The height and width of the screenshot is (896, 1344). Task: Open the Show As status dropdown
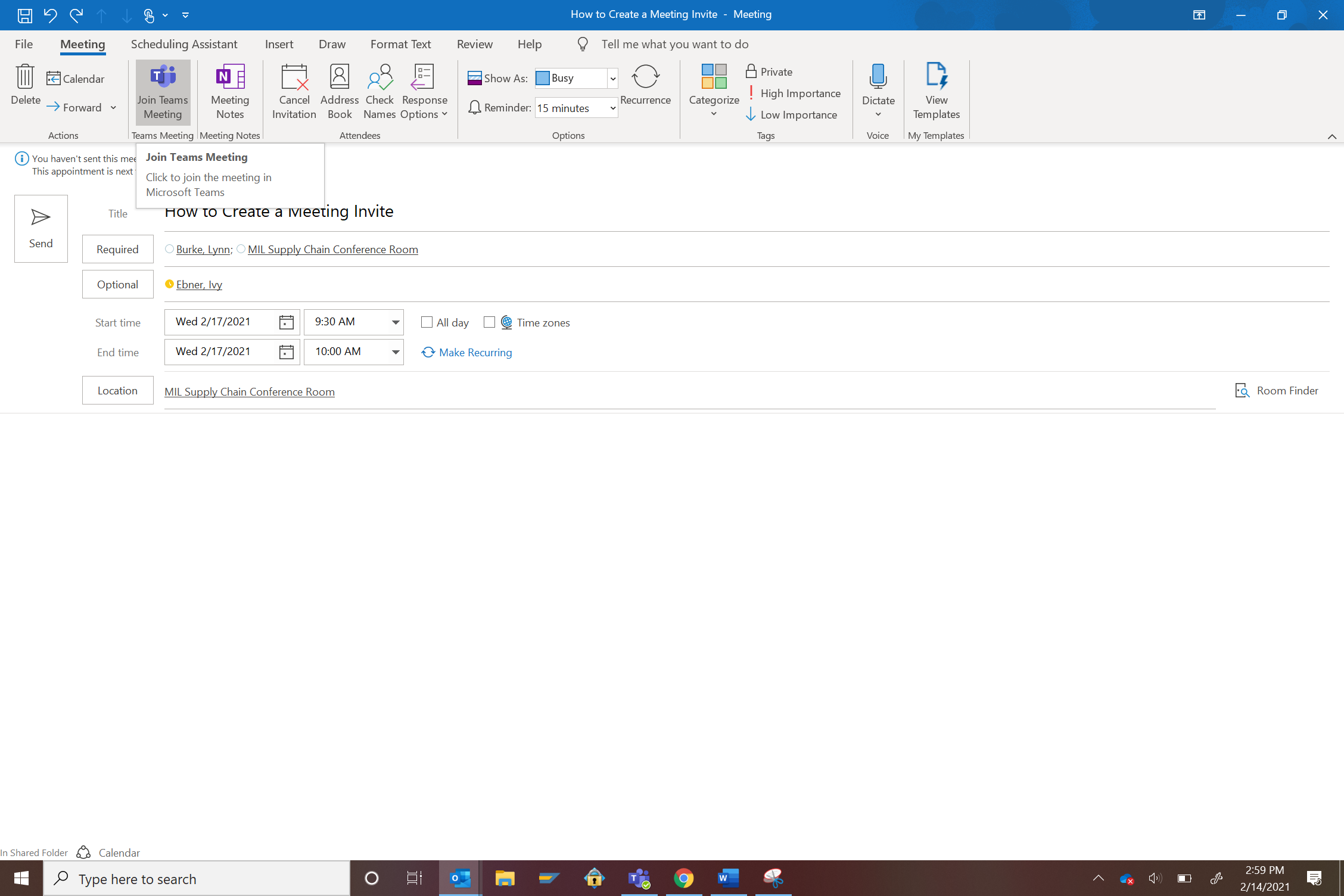pyautogui.click(x=612, y=78)
